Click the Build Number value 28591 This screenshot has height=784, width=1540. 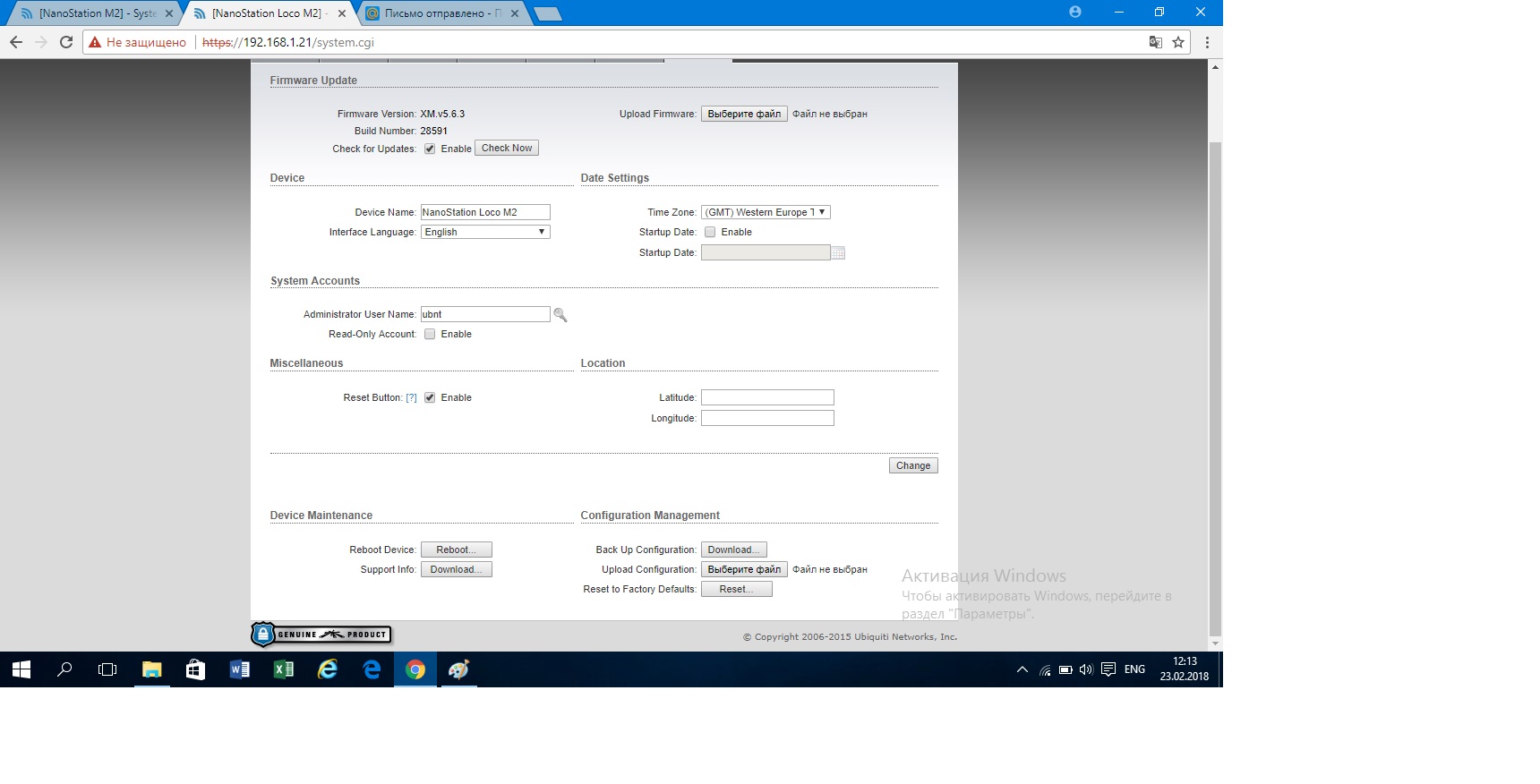433,131
